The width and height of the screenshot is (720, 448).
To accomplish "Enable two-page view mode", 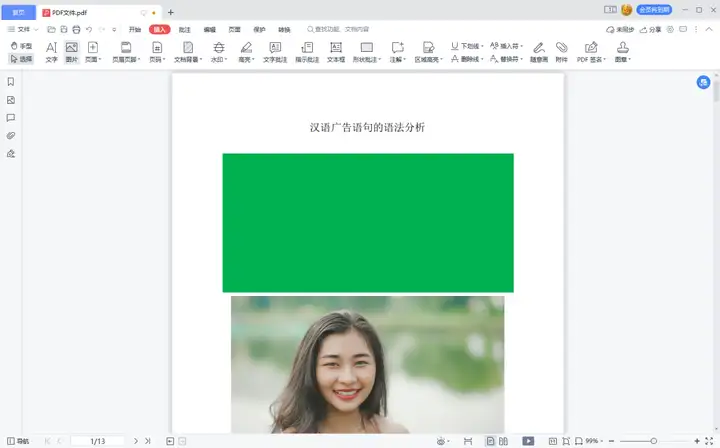I will pyautogui.click(x=503, y=441).
